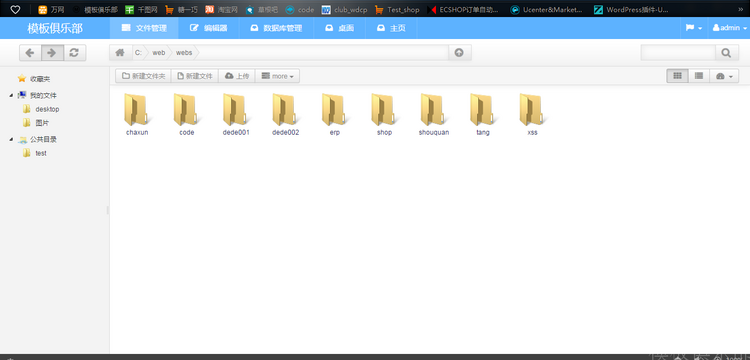Open the shop folder
The image size is (750, 360).
[x=384, y=115]
